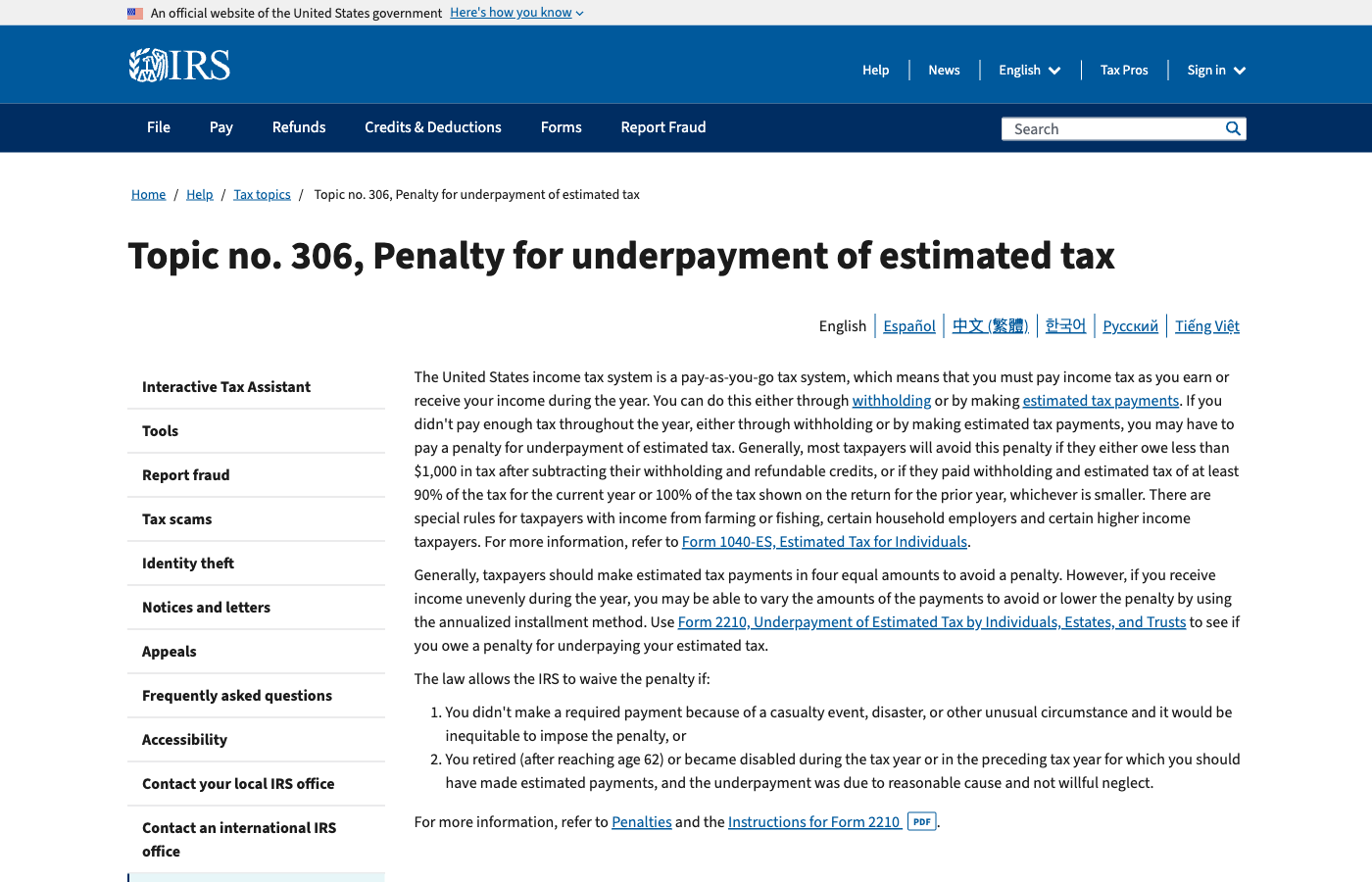
Task: Switch page language to 中文 (繁體)
Action: tap(991, 326)
